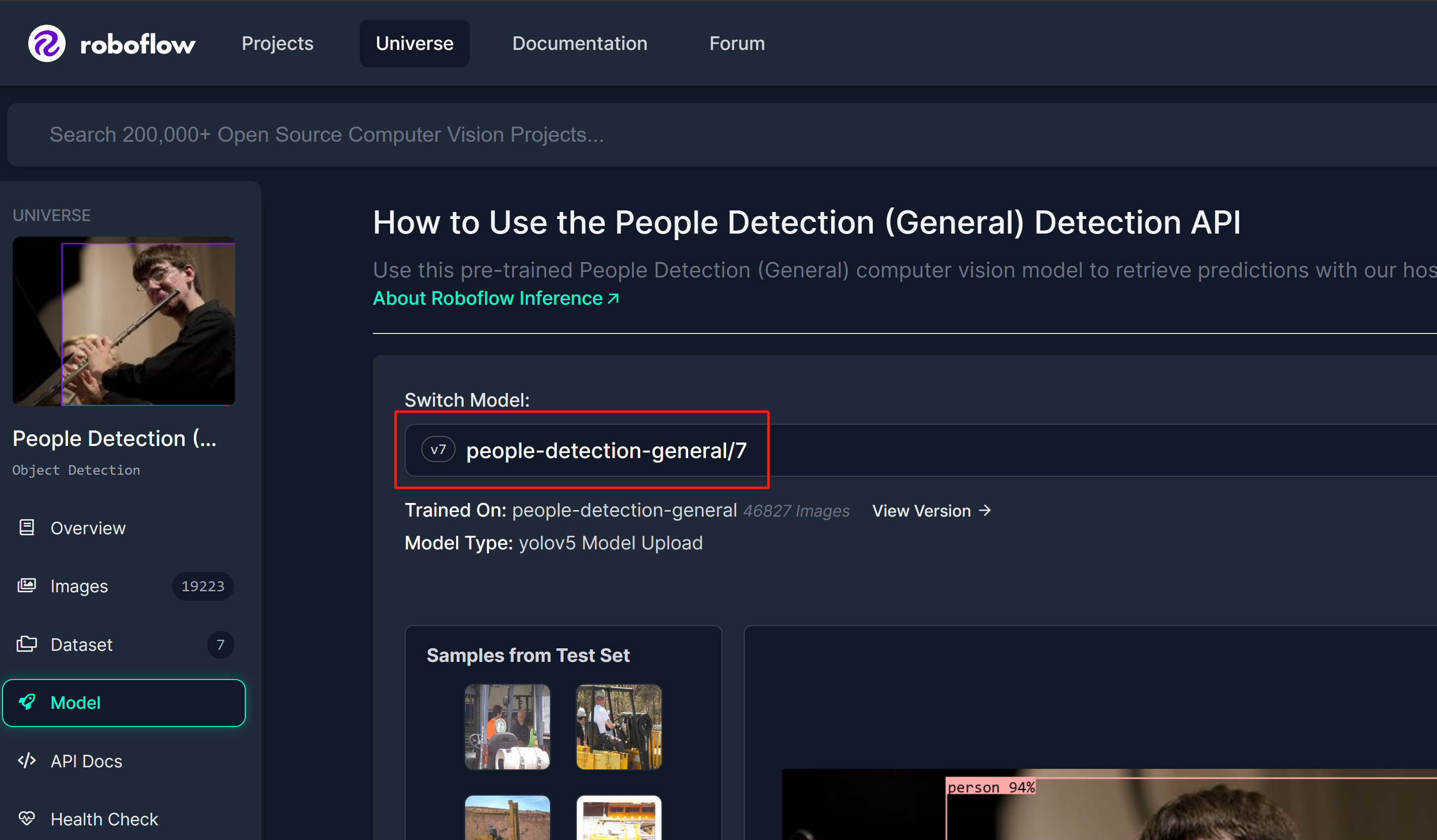This screenshot has height=840, width=1437.
Task: Click the Model rocket icon
Action: [x=27, y=702]
